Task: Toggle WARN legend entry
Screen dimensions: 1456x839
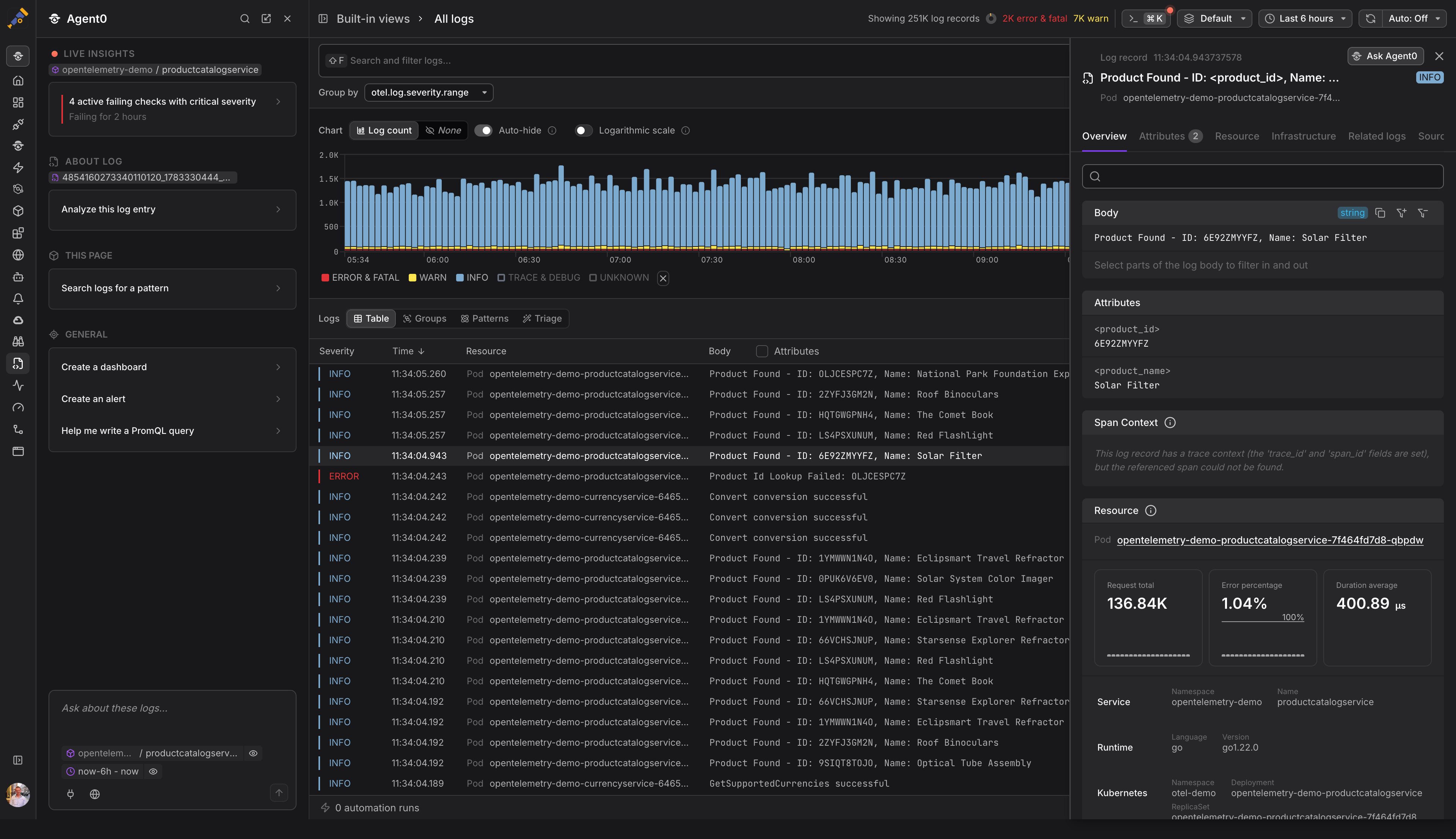Action: (x=427, y=278)
